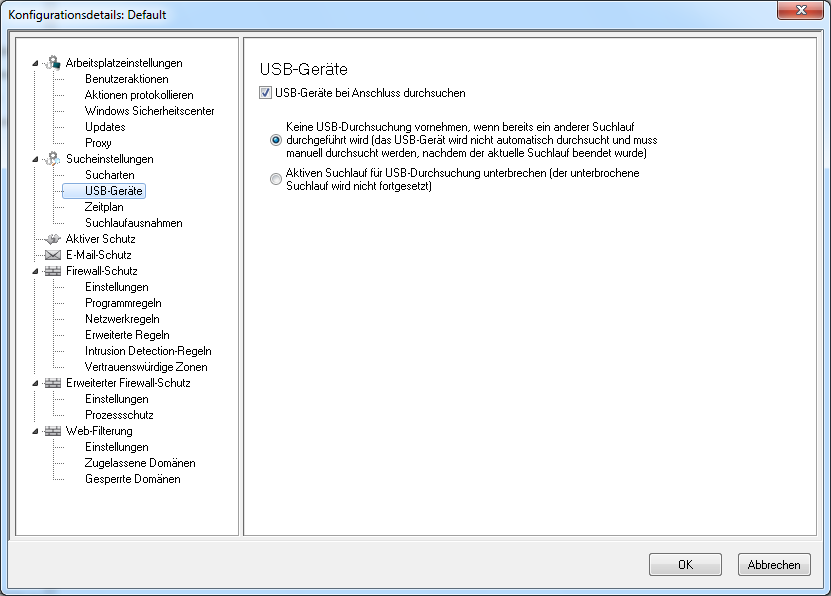Viewport: 831px width, 596px height.
Task: Open the Gesperrte Domänen page
Action: 132,479
